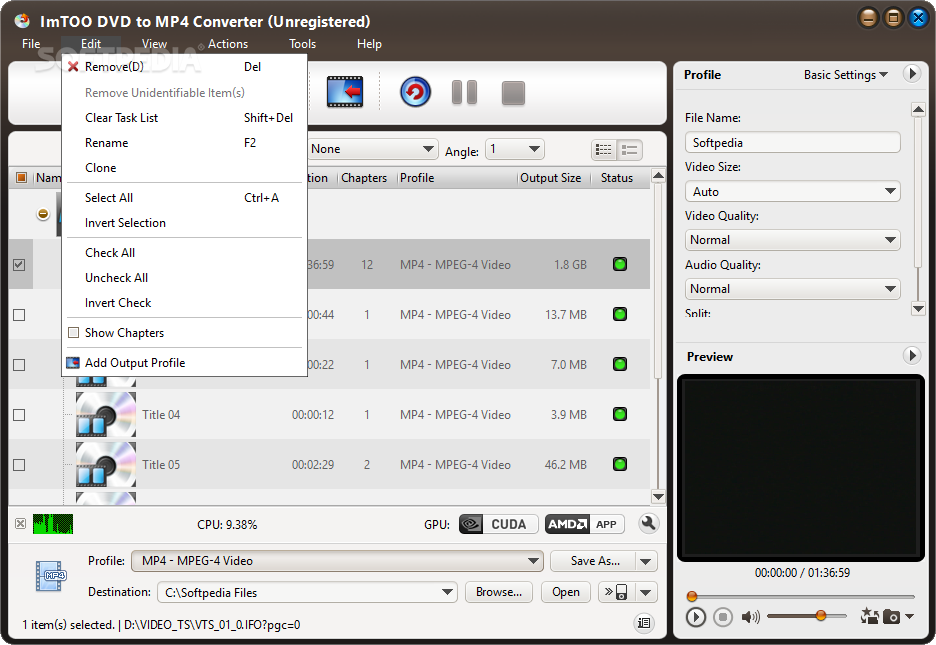Open the File menu

31,44
